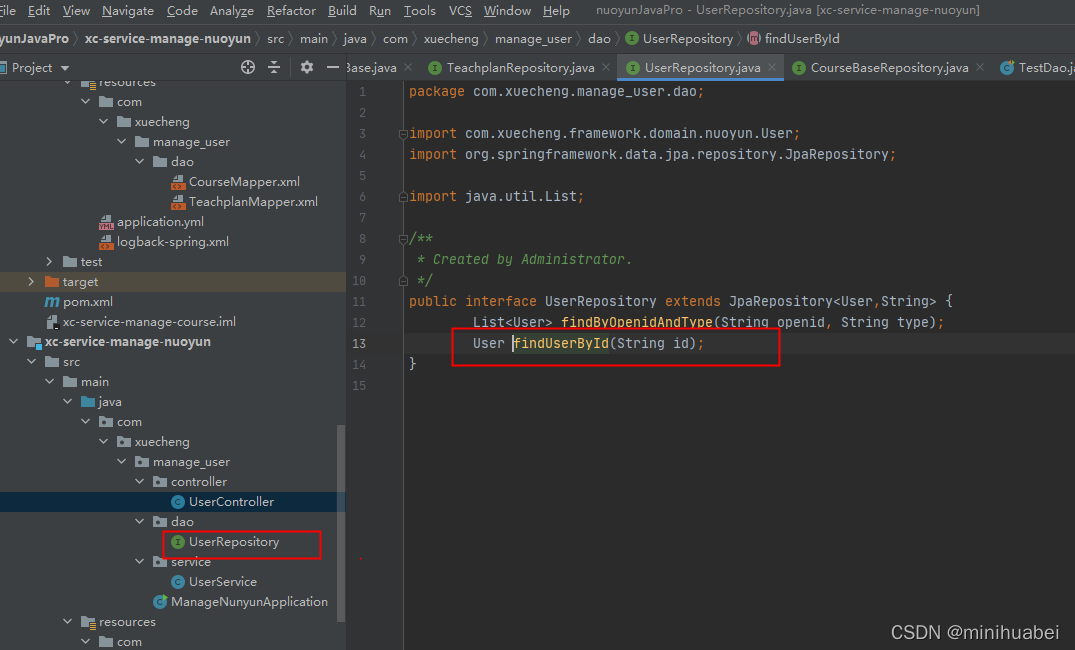Open the Build menu

point(342,11)
